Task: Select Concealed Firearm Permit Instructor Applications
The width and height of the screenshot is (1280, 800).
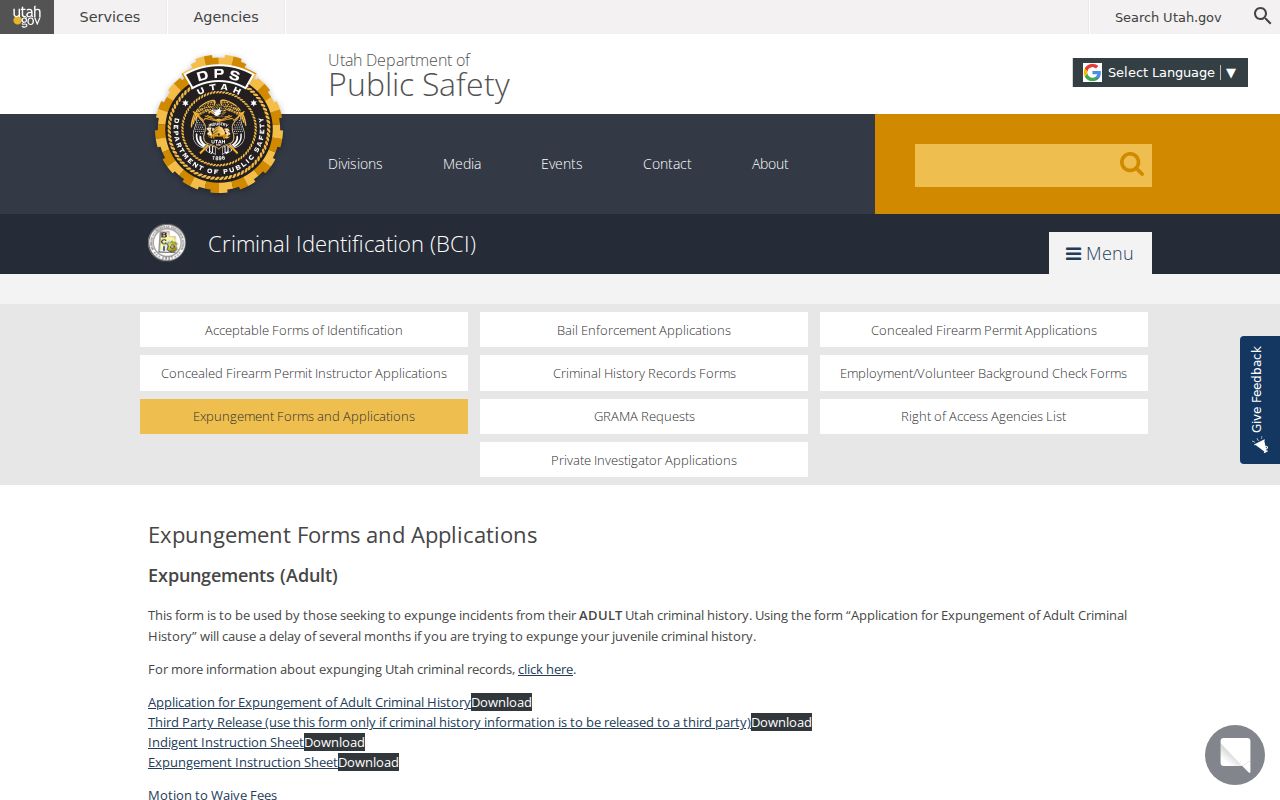Action: (x=304, y=373)
